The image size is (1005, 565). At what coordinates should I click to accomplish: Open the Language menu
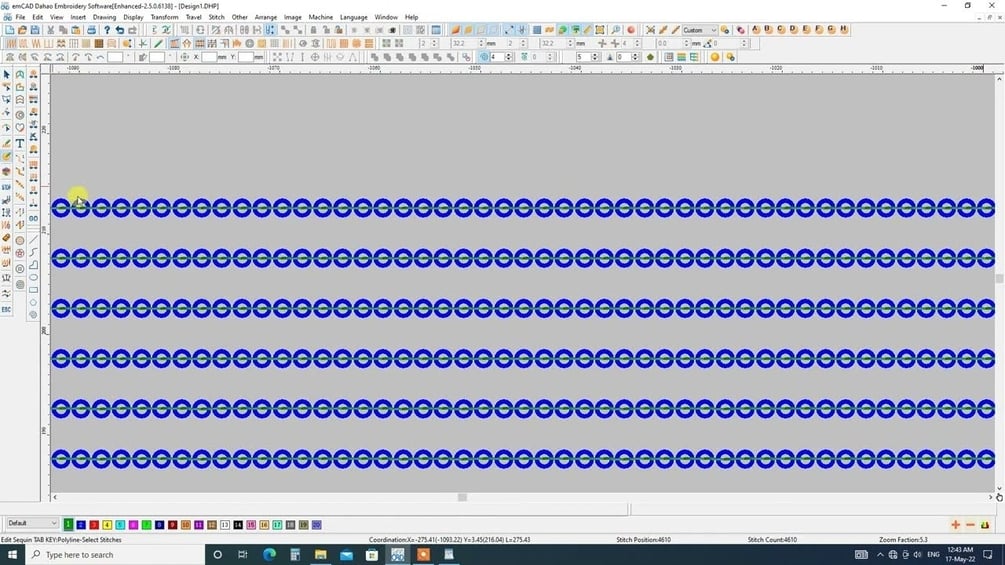point(354,17)
